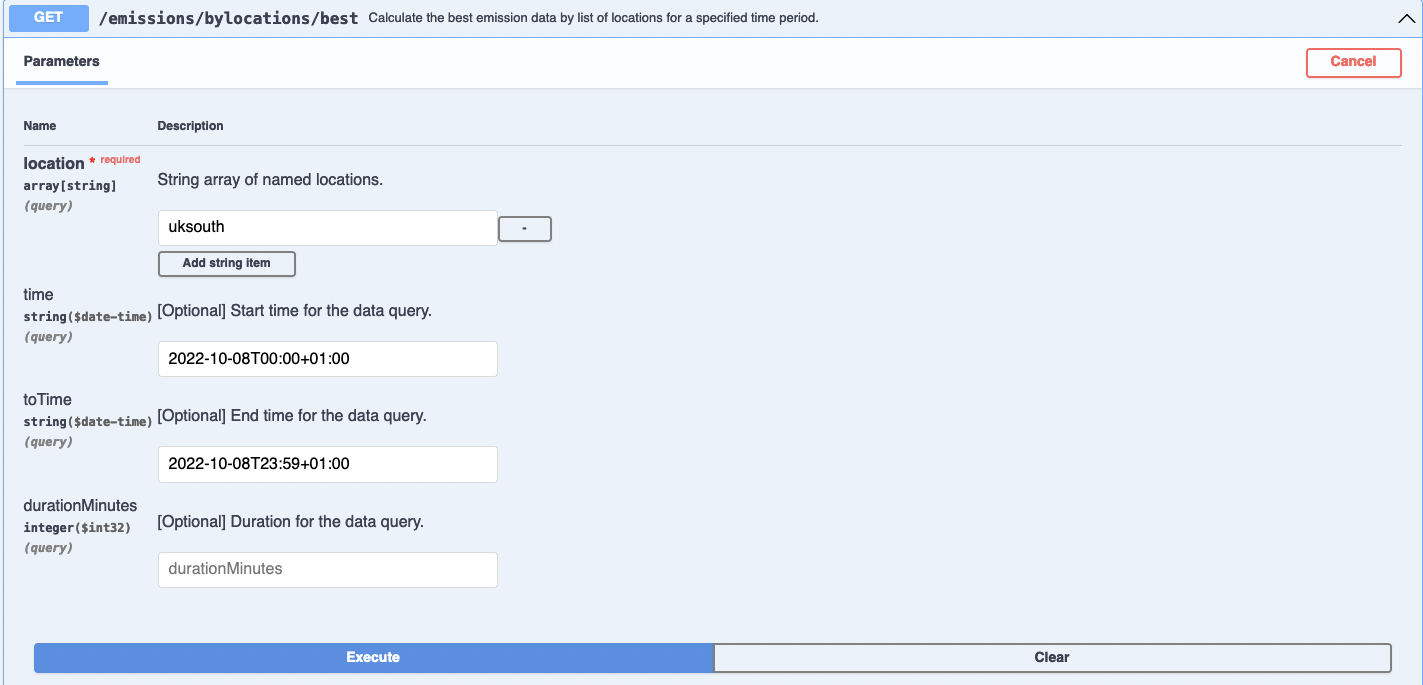Click the toTime end date-time field

327,464
